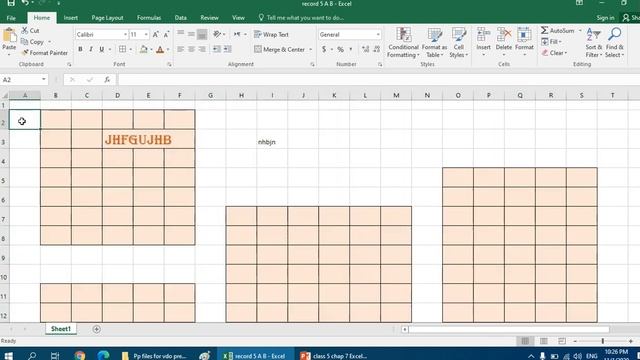Open the General number format dropdown
The width and height of the screenshot is (640, 360).
click(378, 35)
